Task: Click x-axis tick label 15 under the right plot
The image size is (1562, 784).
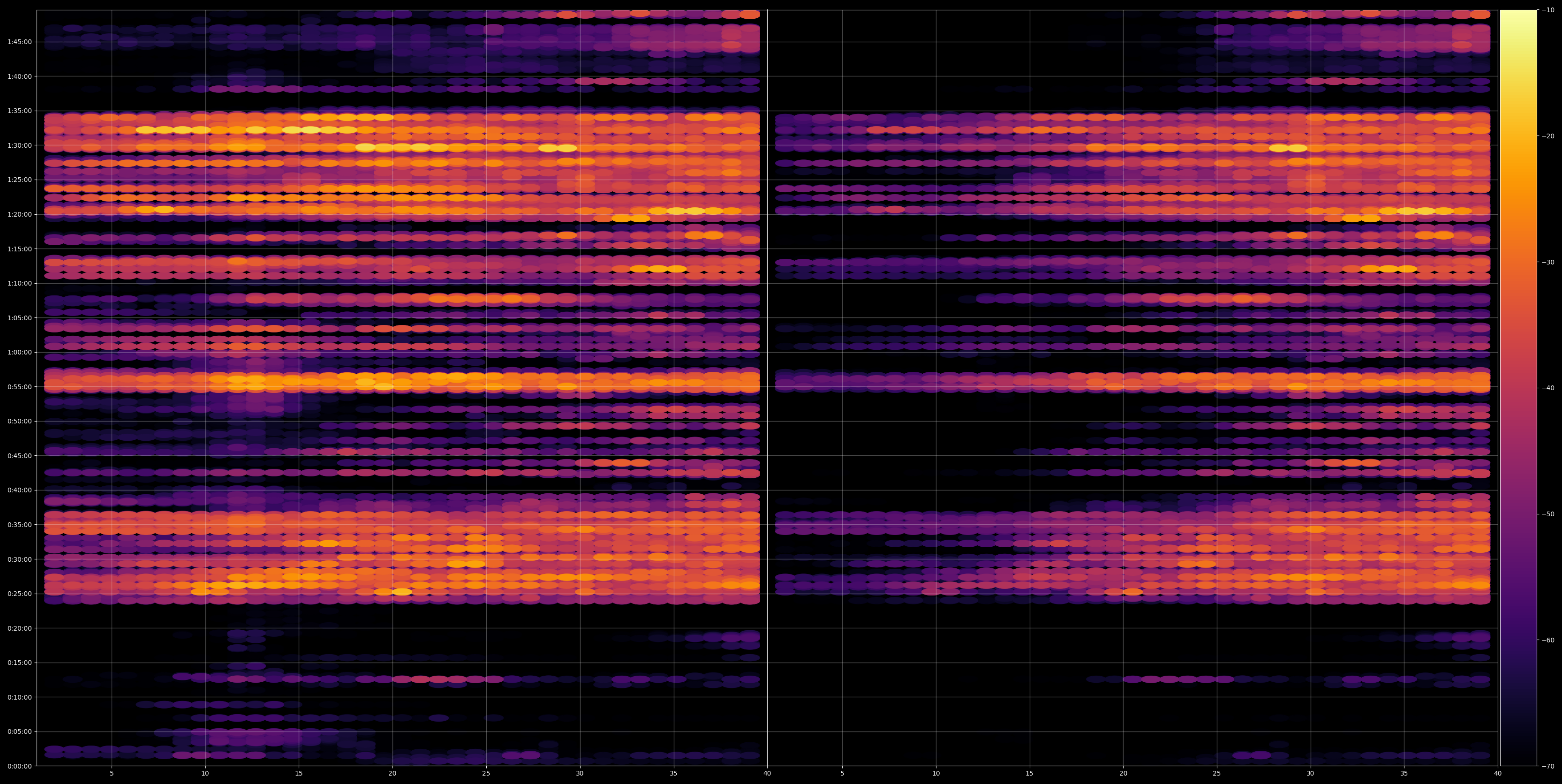Action: 1030,774
